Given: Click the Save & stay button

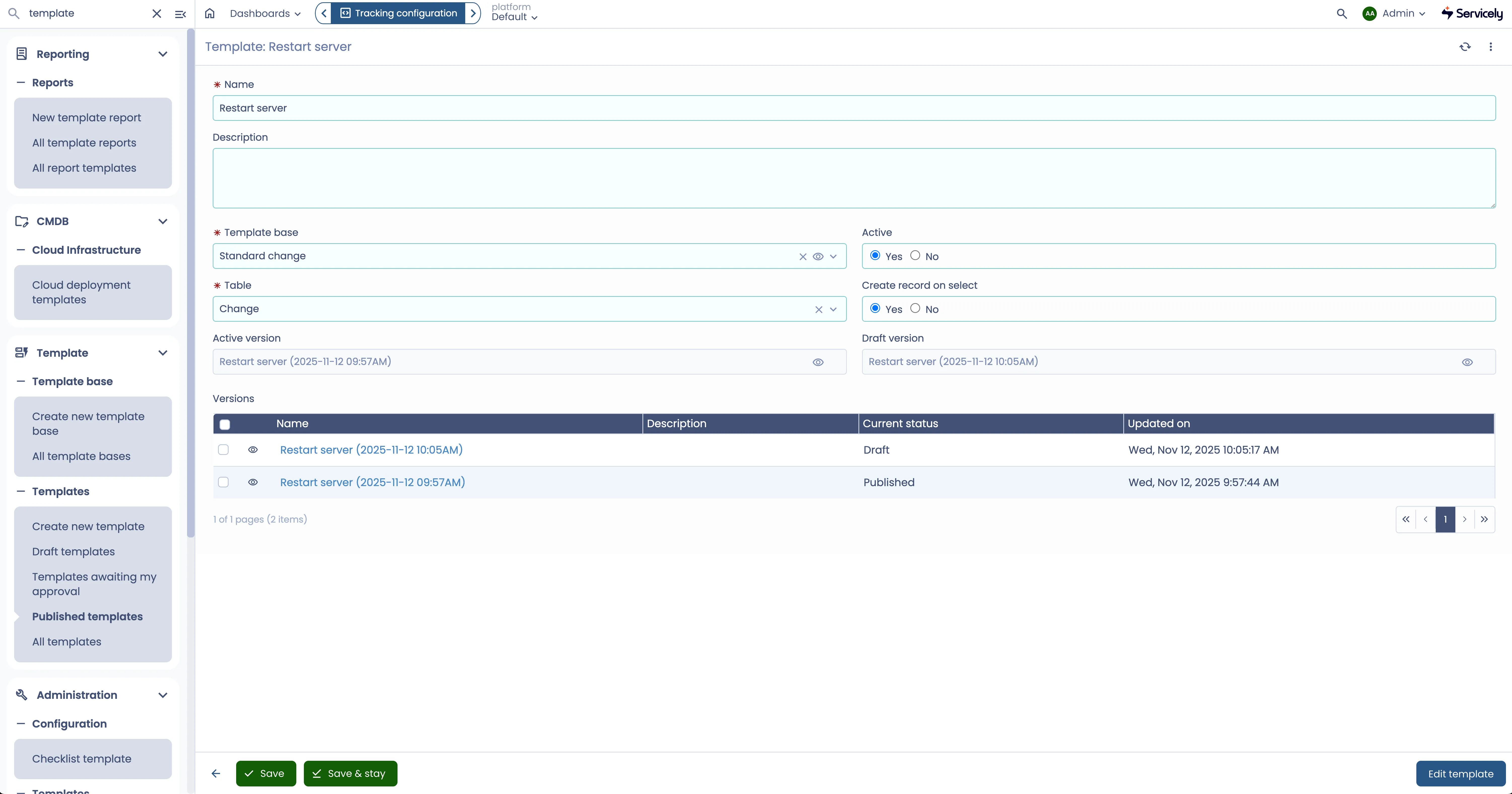Looking at the screenshot, I should 350,773.
